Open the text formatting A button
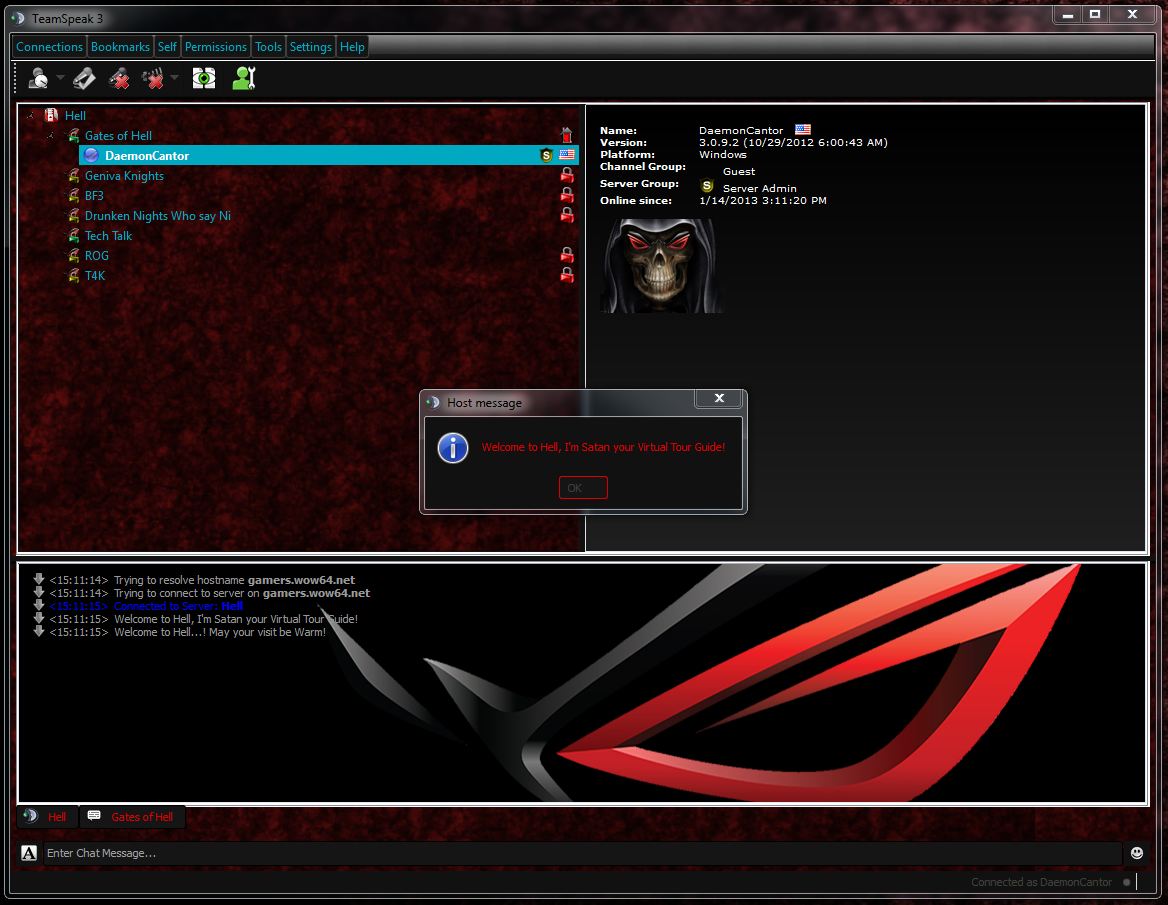 pyautogui.click(x=28, y=853)
